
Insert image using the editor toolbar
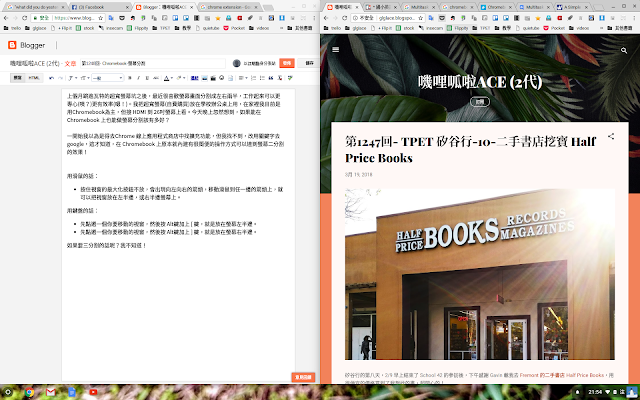(x=204, y=78)
